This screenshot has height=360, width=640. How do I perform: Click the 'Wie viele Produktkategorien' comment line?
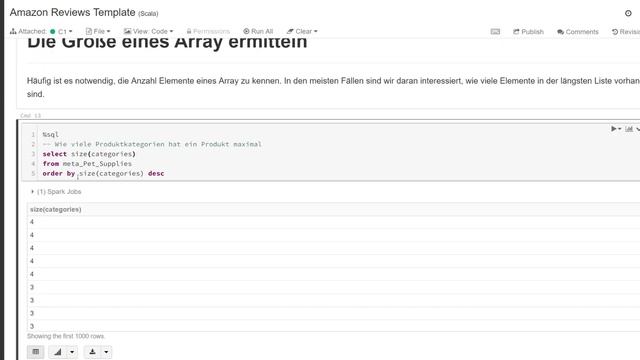152,144
